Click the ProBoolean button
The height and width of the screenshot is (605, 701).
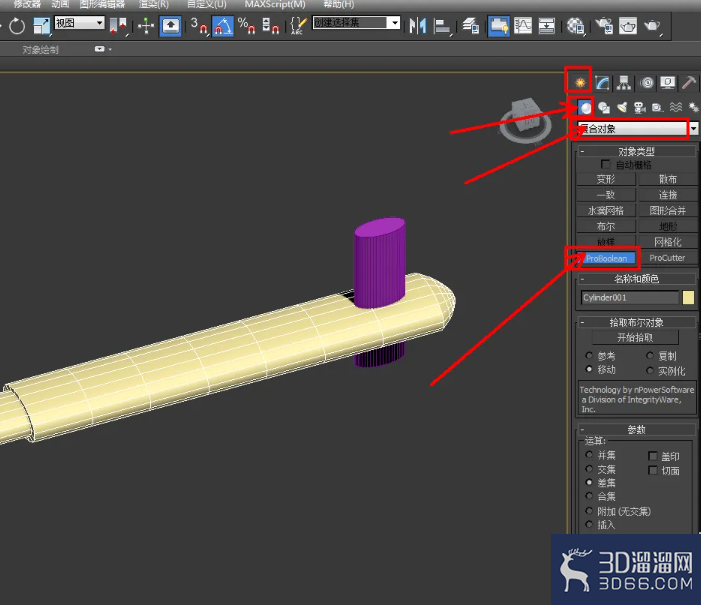click(606, 258)
